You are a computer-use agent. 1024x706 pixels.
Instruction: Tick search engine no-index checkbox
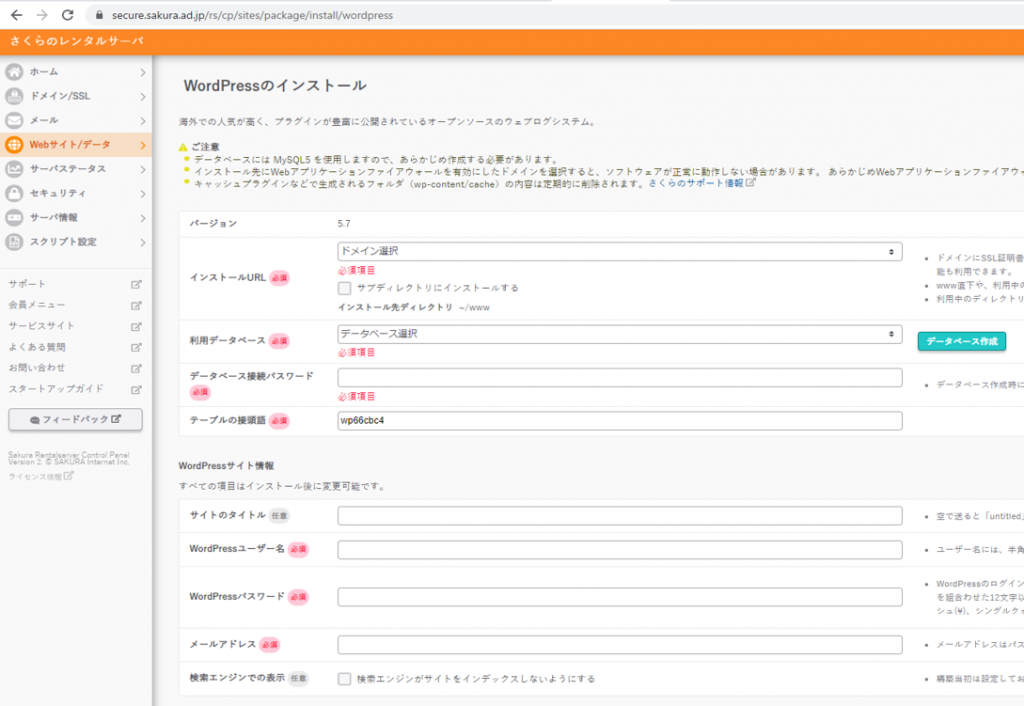tap(344, 679)
